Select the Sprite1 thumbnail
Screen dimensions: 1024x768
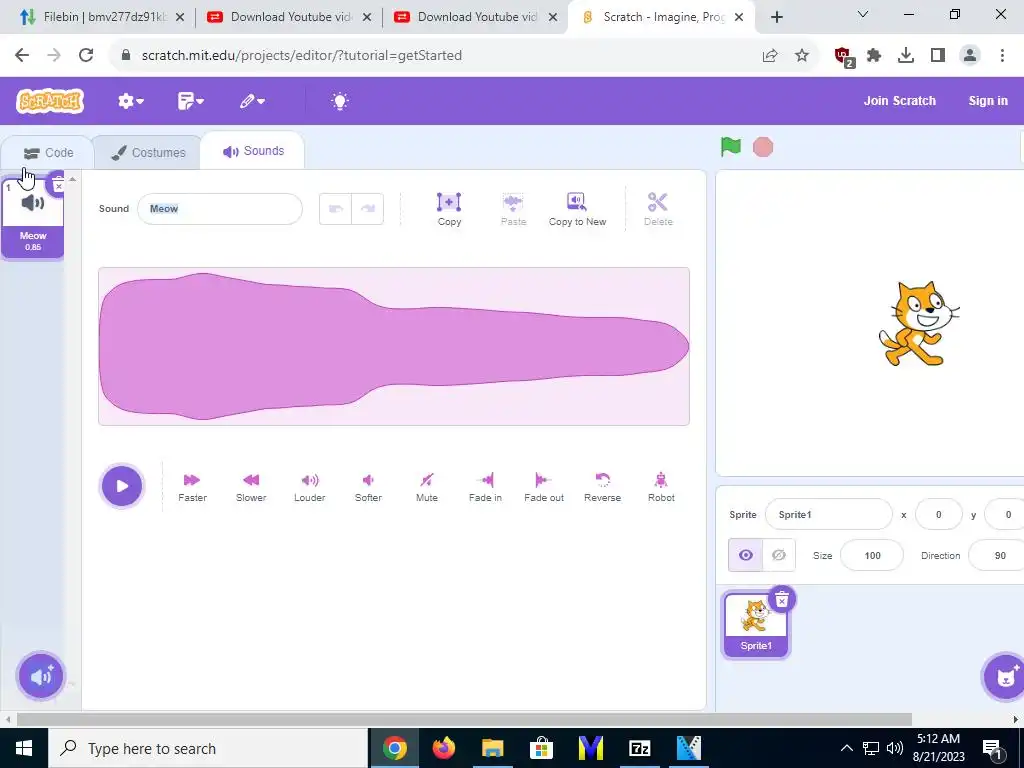(x=756, y=625)
